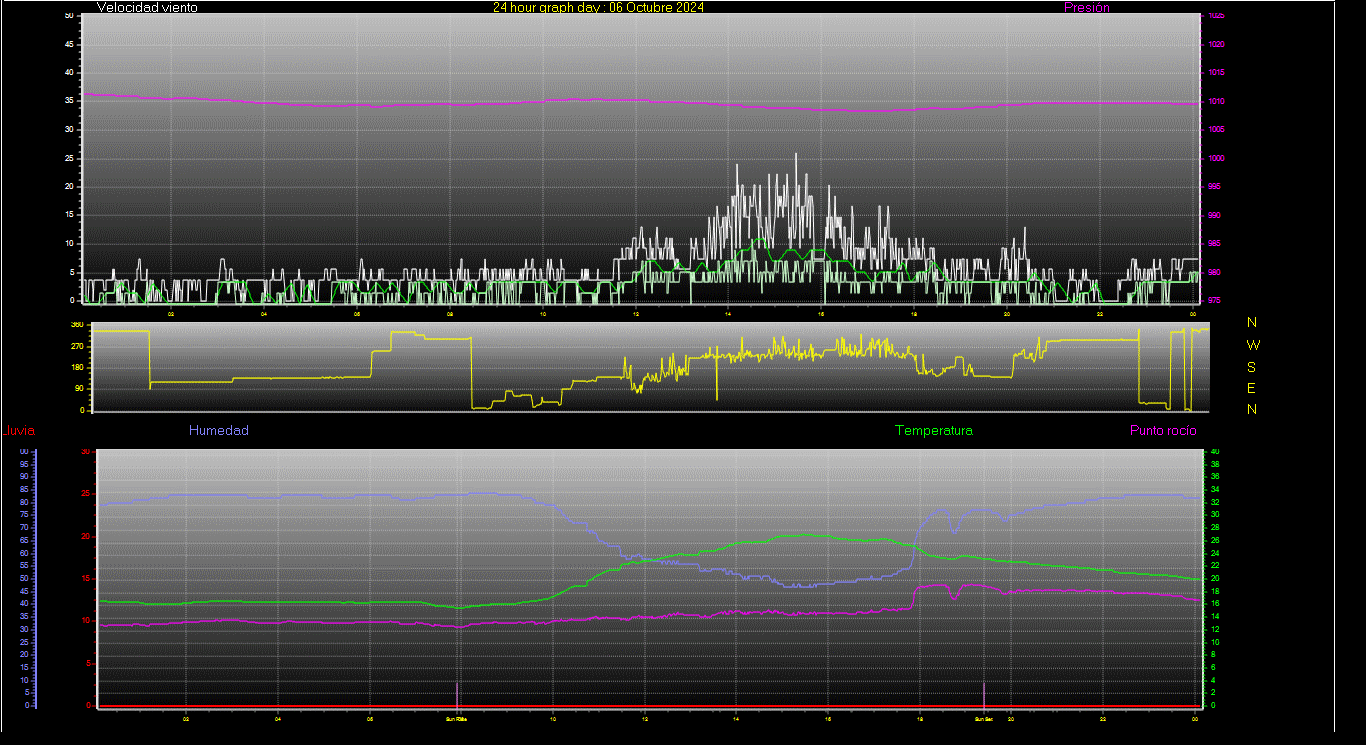Click '25' on the red rain axis
The height and width of the screenshot is (745, 1366).
pyautogui.click(x=86, y=494)
